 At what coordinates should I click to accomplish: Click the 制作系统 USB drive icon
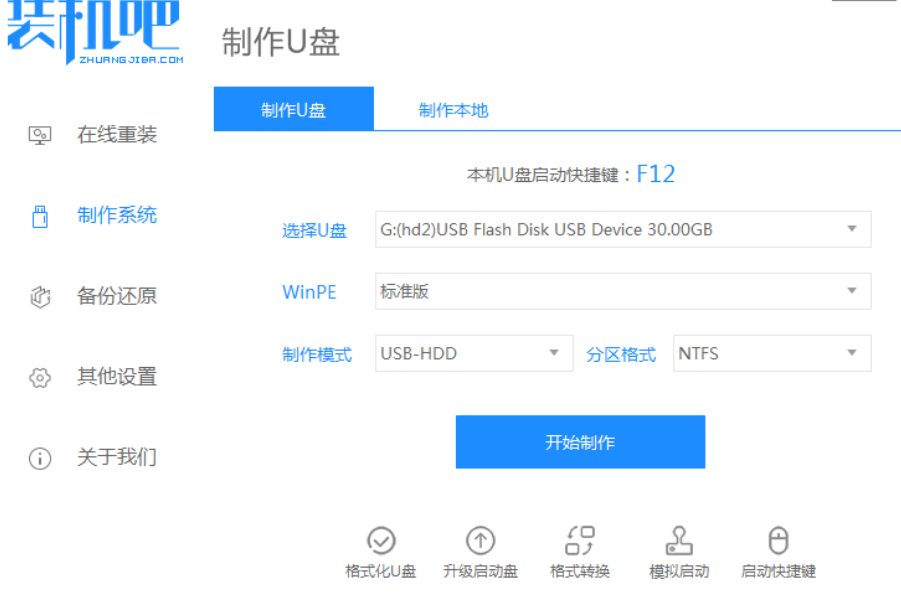pos(40,216)
